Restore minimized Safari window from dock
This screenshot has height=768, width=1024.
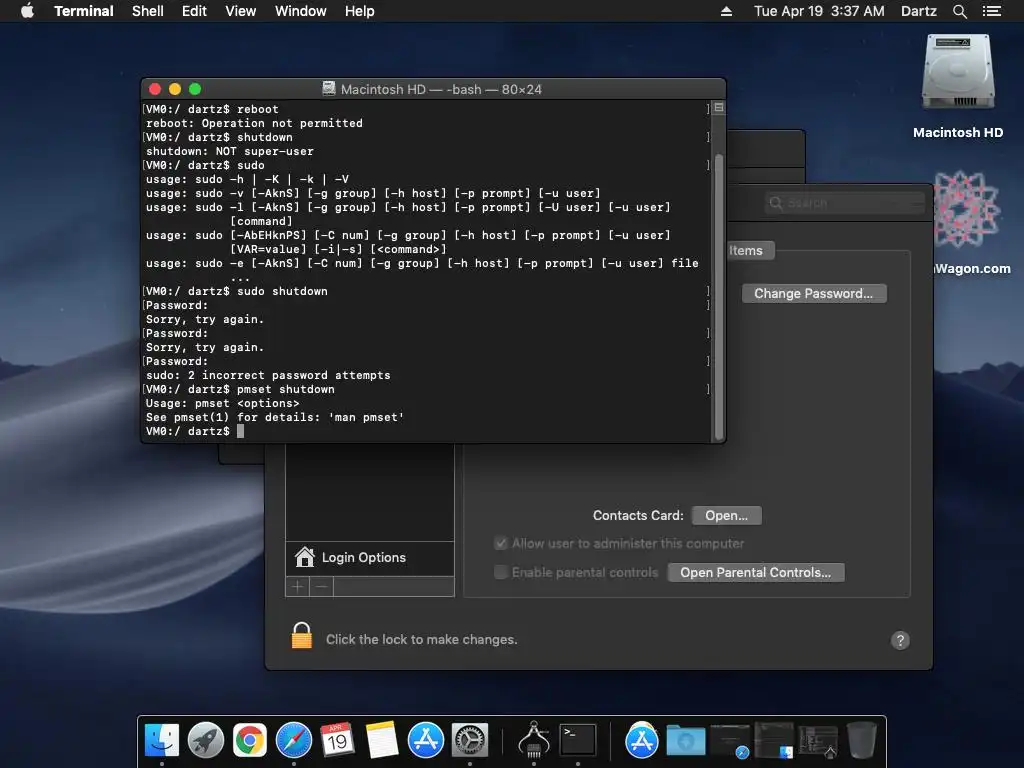point(729,741)
